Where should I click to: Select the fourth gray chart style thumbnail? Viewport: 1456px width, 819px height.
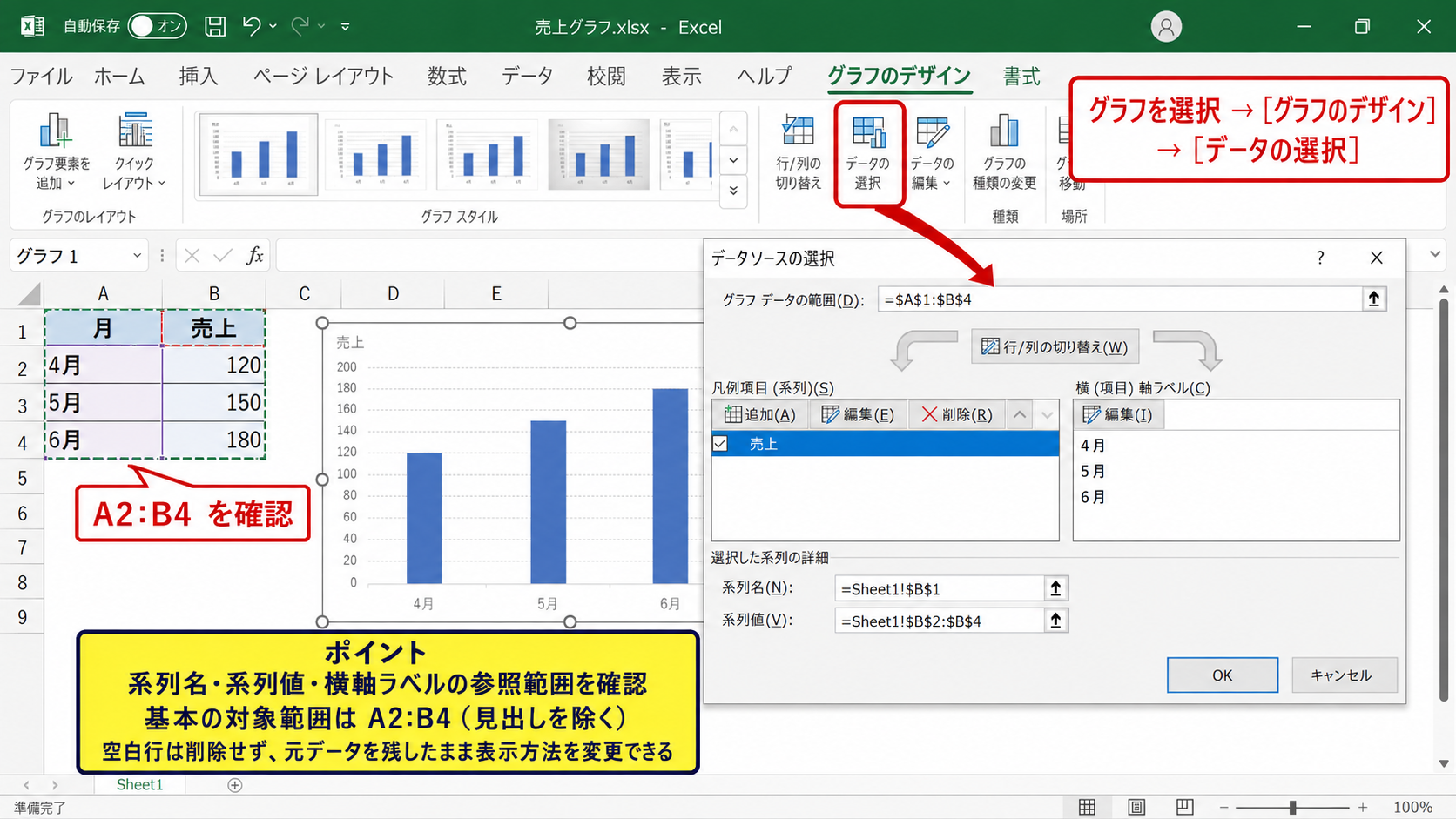click(x=598, y=154)
